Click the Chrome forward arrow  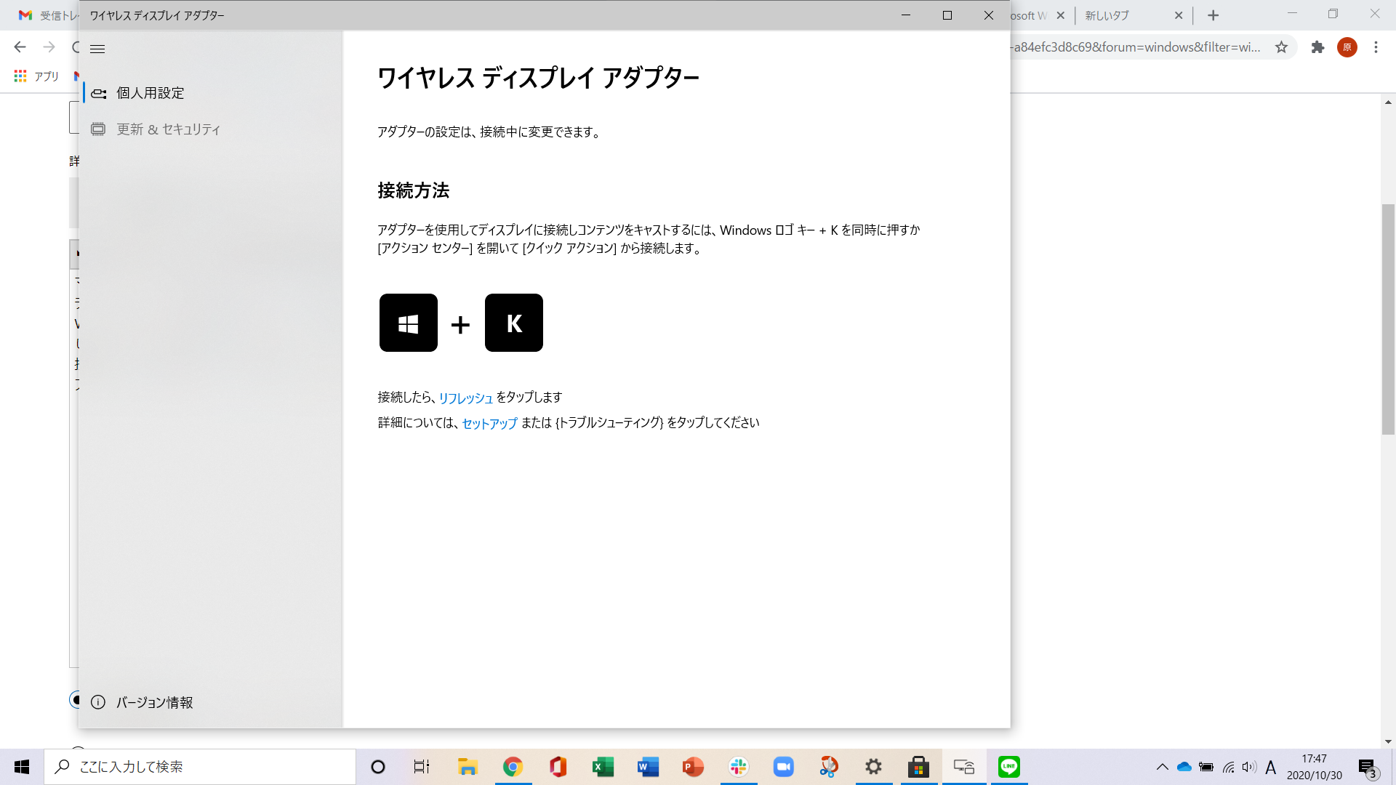click(x=49, y=47)
